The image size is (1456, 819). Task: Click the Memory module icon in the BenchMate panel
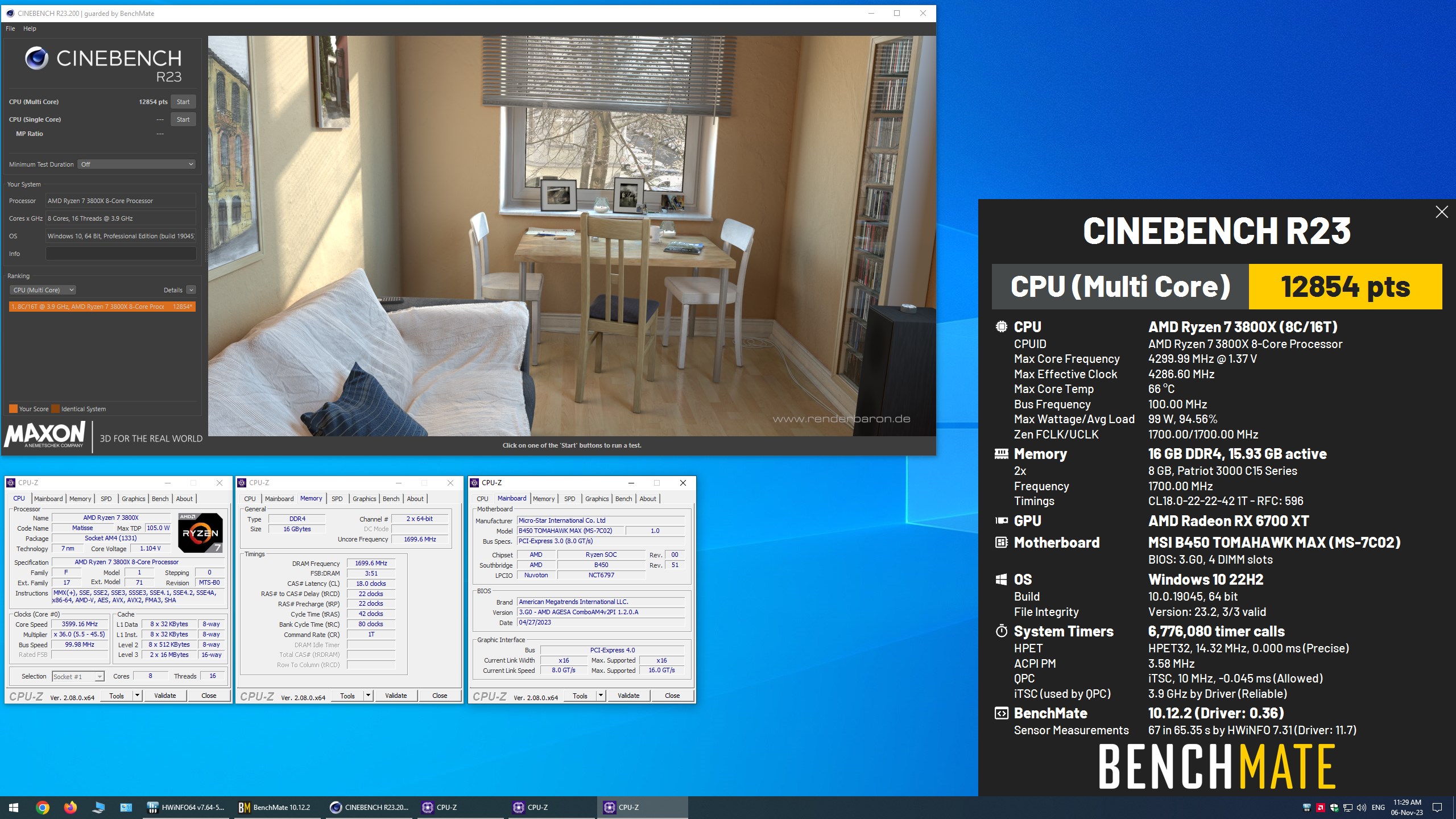tap(1001, 454)
